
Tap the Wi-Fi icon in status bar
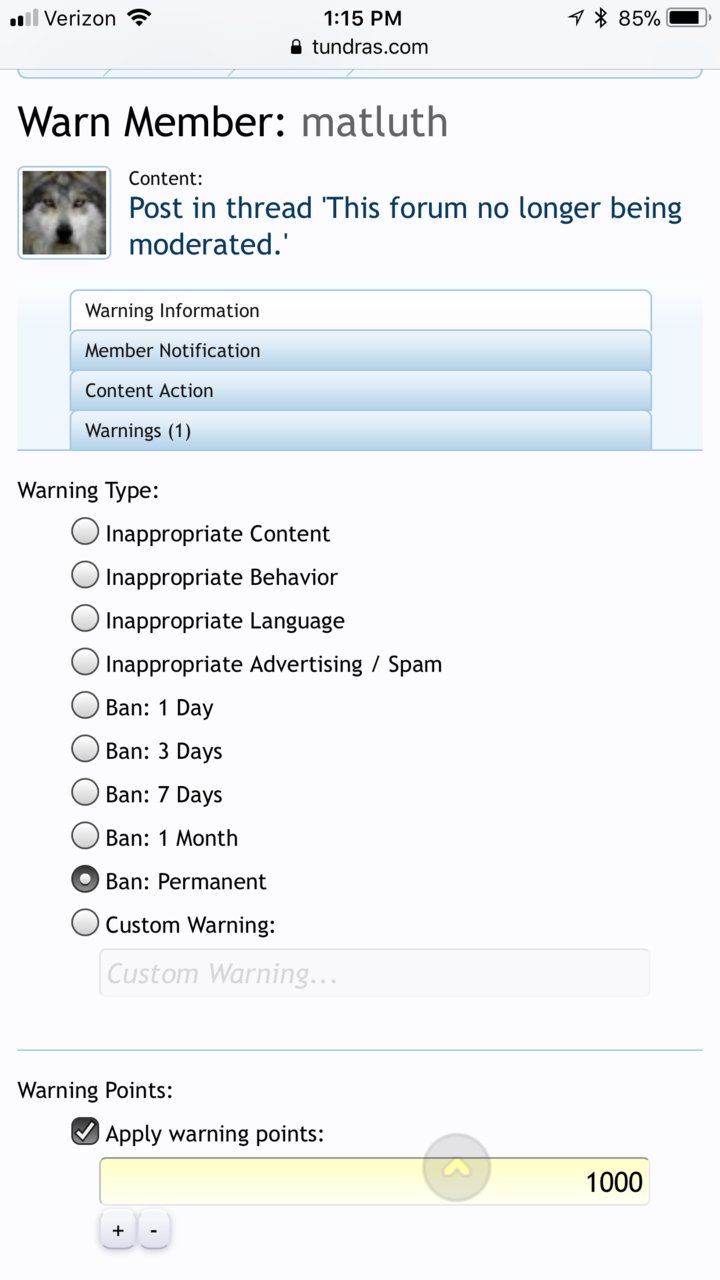coord(139,18)
